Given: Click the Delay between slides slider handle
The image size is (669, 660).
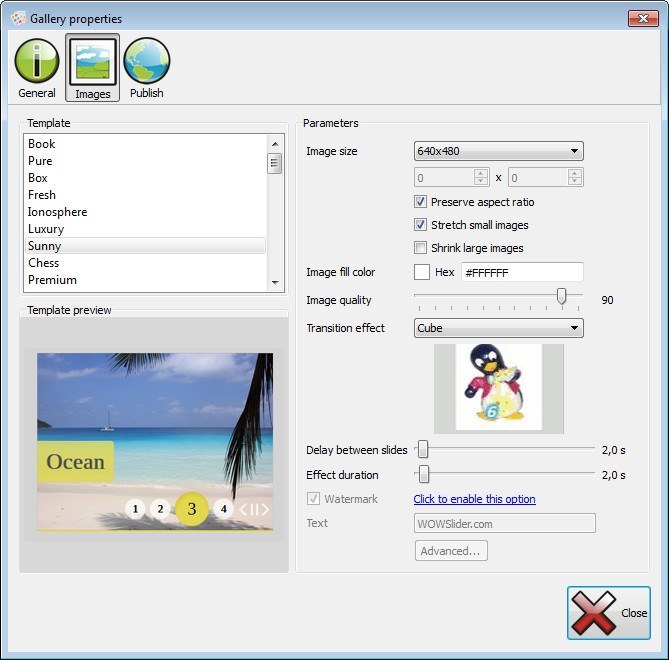Looking at the screenshot, I should pyautogui.click(x=423, y=450).
